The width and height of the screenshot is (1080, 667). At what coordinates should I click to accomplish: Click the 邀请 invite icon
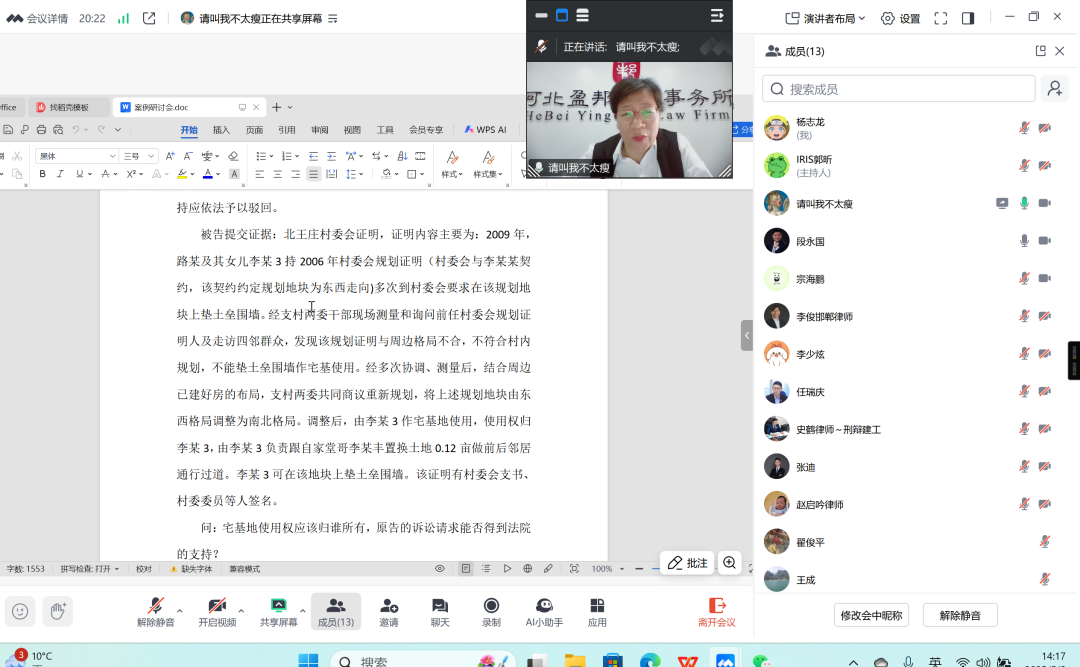pos(388,610)
